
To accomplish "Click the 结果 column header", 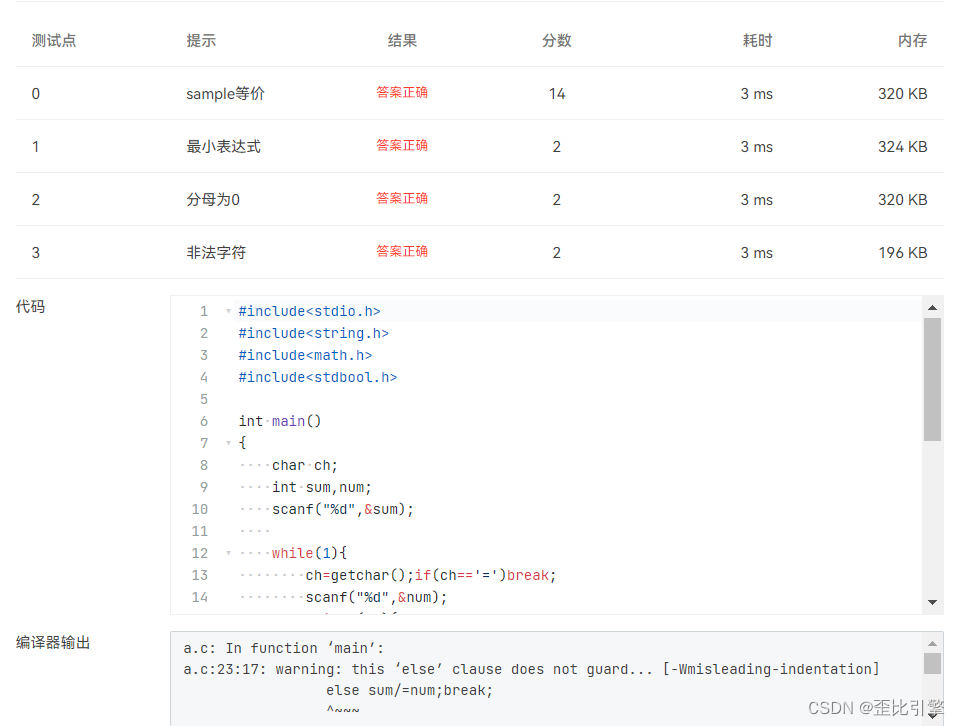I will coord(402,41).
